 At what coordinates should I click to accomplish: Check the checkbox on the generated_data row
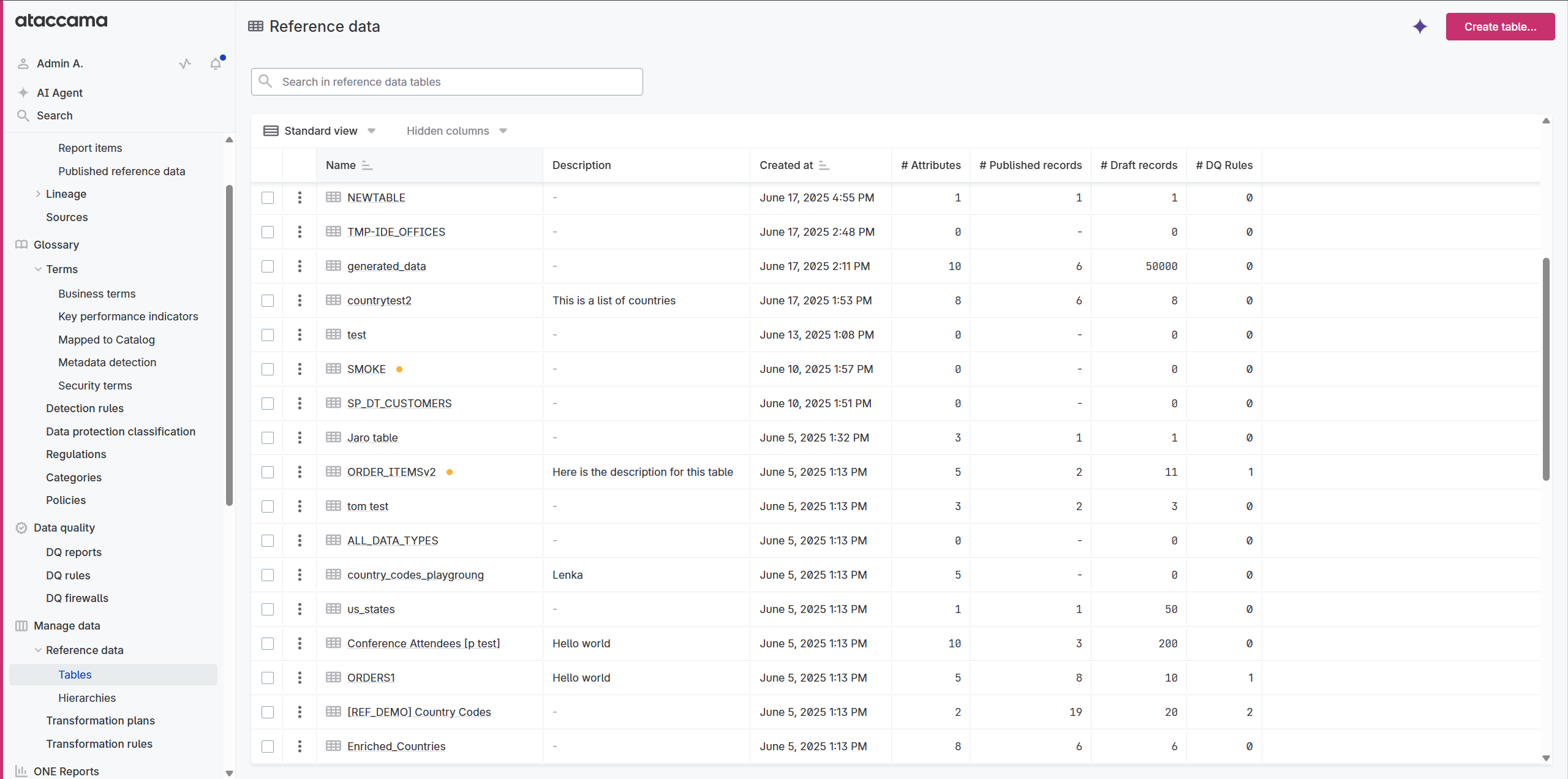click(267, 266)
